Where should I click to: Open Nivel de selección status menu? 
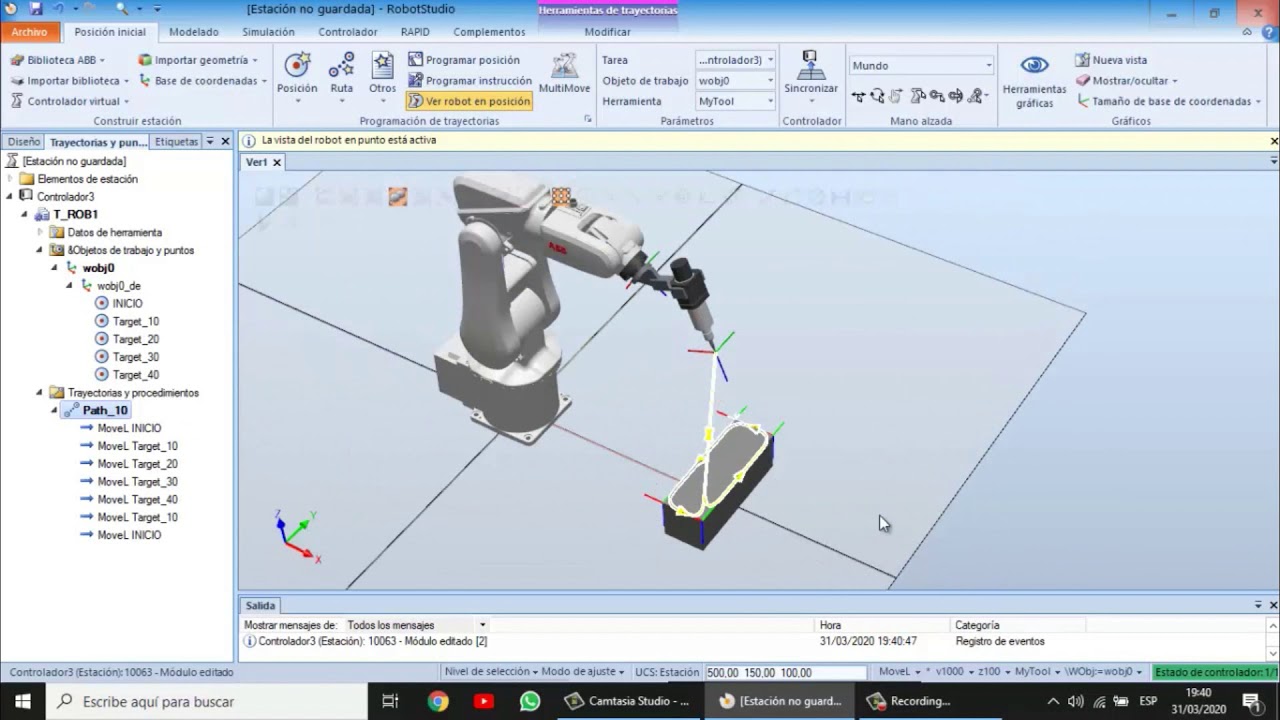click(x=491, y=672)
